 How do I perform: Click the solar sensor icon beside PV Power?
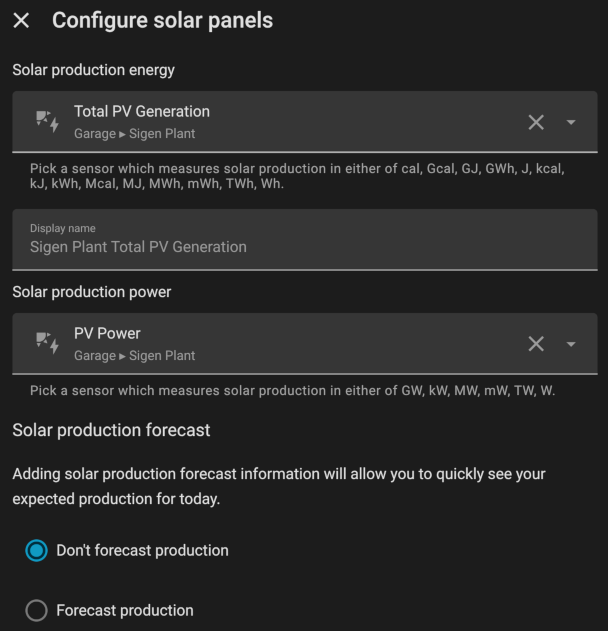tap(47, 343)
